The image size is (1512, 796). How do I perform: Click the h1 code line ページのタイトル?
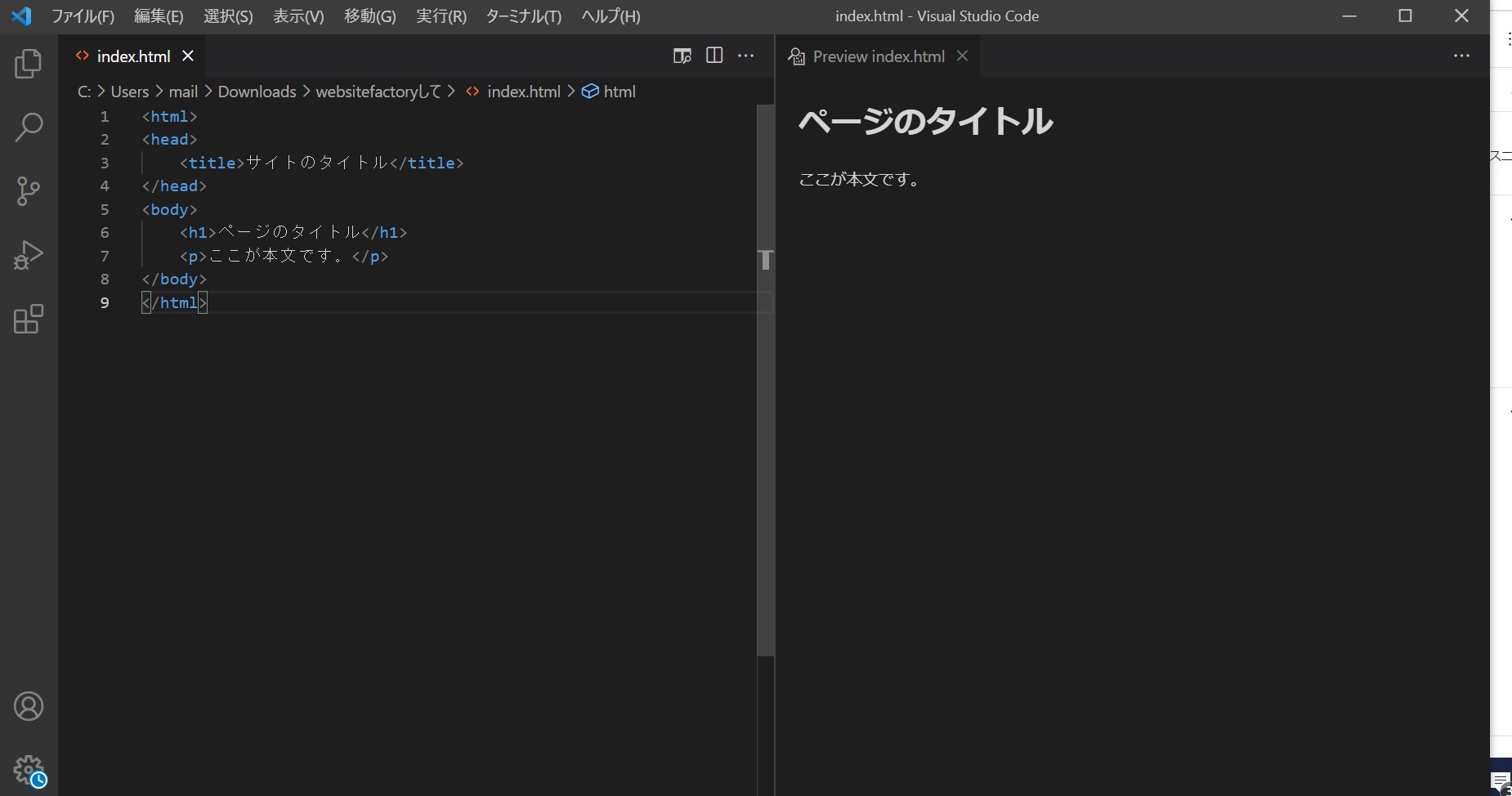click(293, 233)
